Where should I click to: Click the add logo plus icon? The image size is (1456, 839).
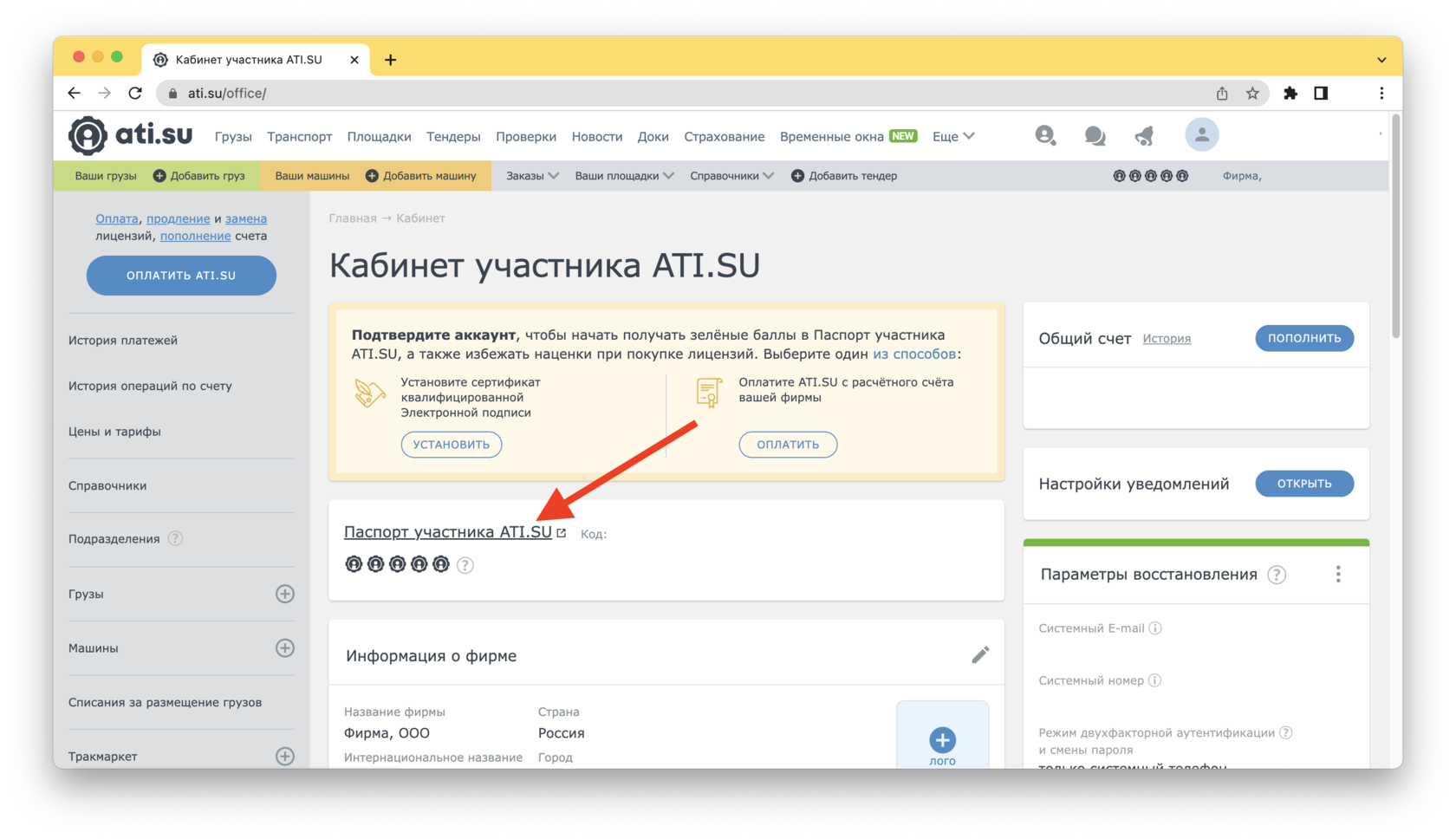942,740
